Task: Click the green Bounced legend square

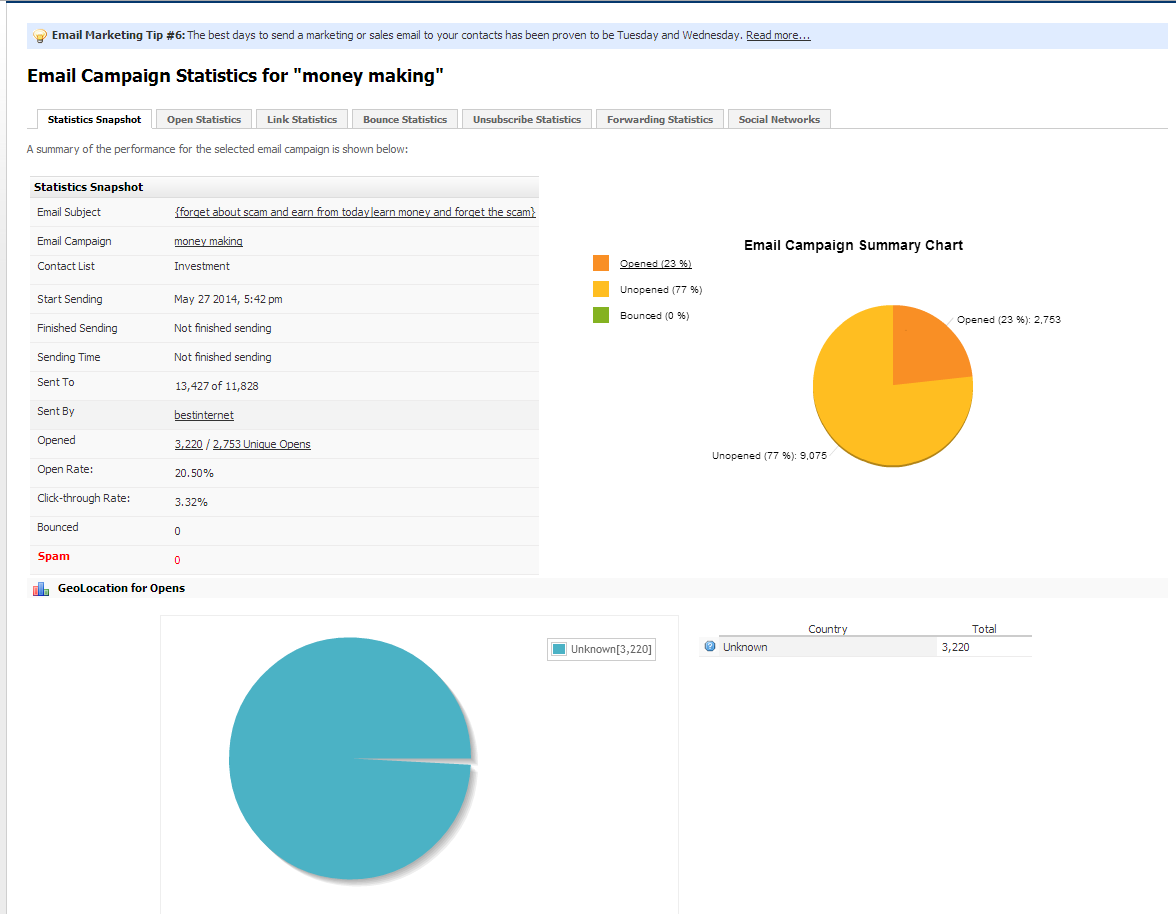Action: point(600,314)
